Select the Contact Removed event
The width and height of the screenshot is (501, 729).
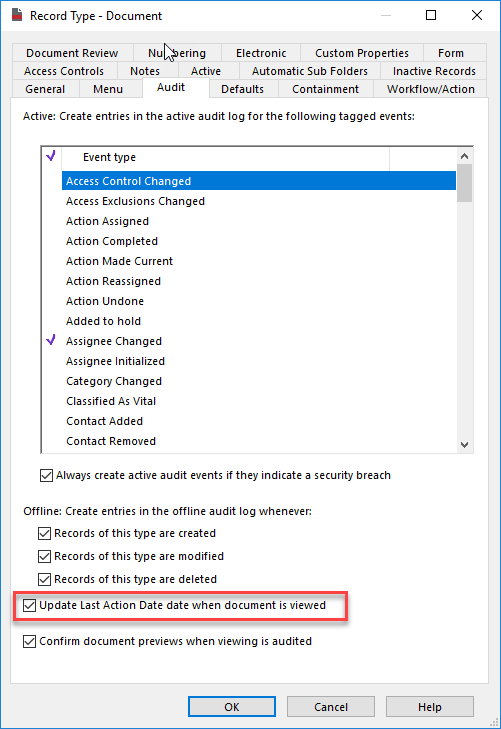tap(258, 441)
